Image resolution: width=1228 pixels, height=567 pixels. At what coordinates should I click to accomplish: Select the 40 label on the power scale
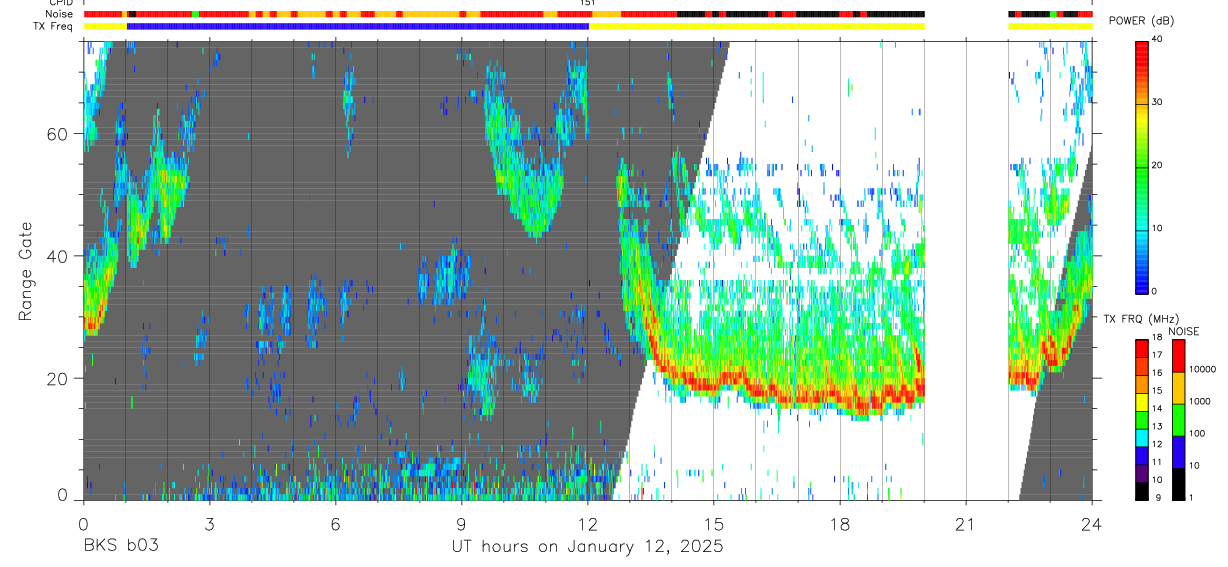pyautogui.click(x=1159, y=39)
